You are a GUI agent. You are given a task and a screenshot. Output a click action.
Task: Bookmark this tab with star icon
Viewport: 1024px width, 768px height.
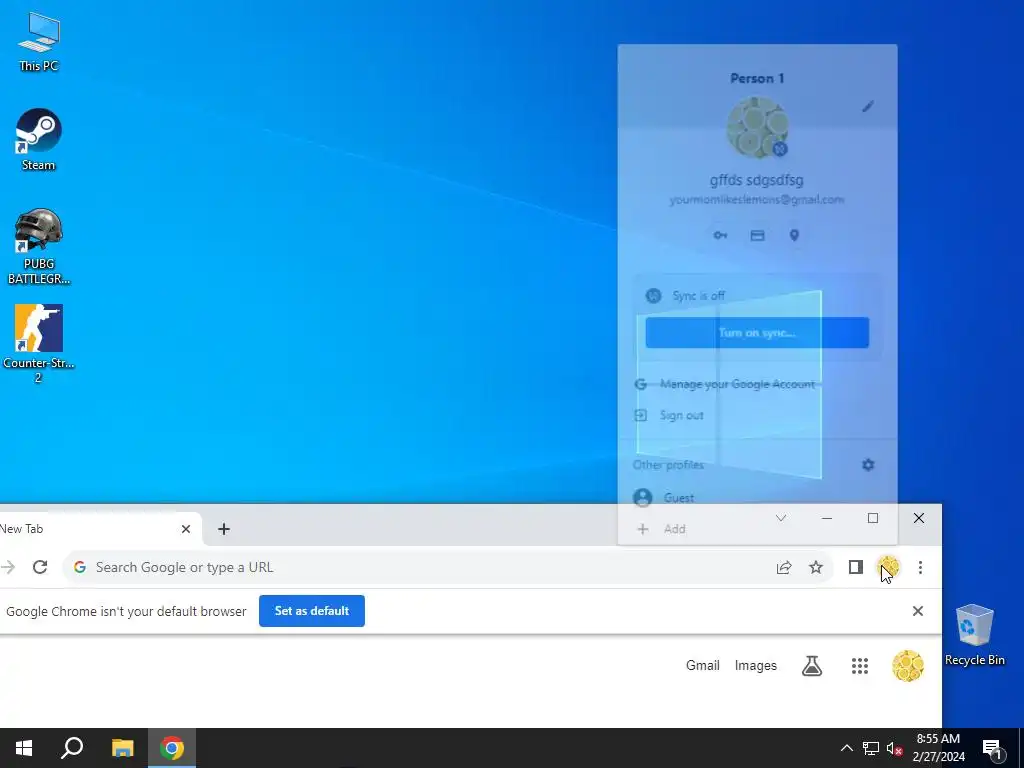pos(816,568)
